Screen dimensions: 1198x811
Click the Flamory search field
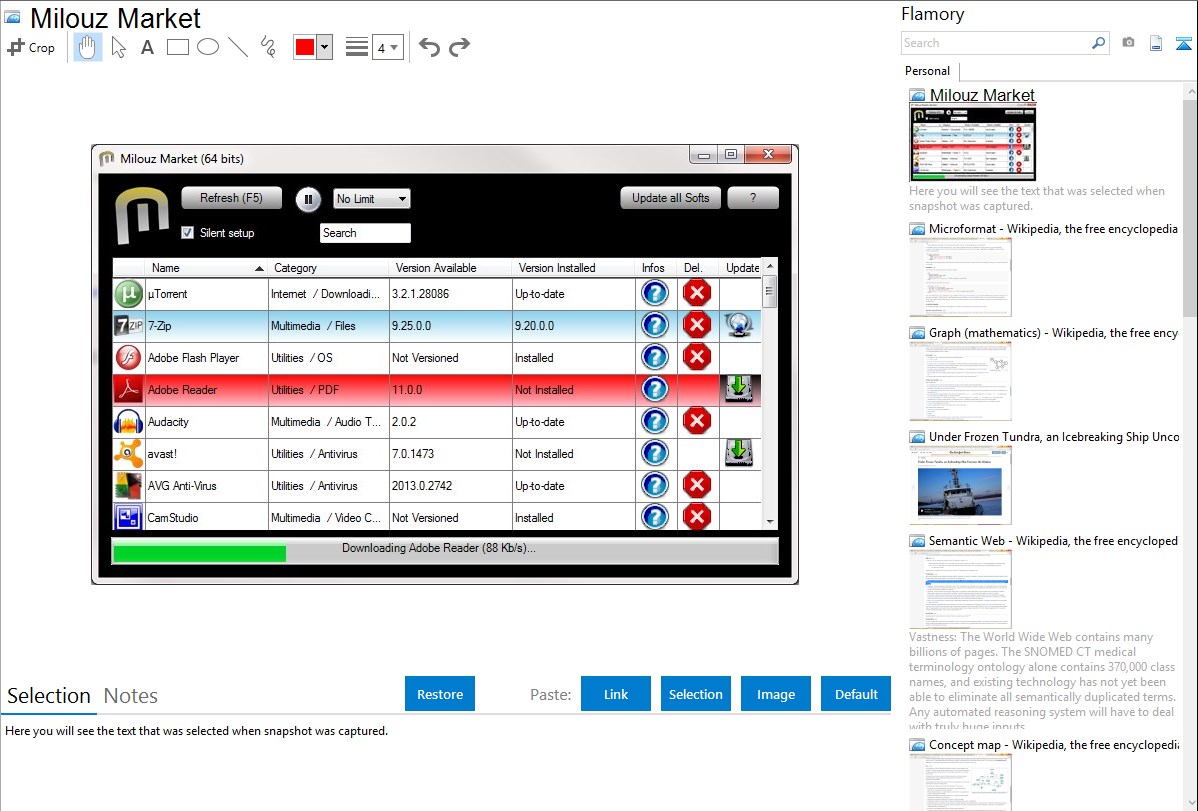(x=995, y=43)
